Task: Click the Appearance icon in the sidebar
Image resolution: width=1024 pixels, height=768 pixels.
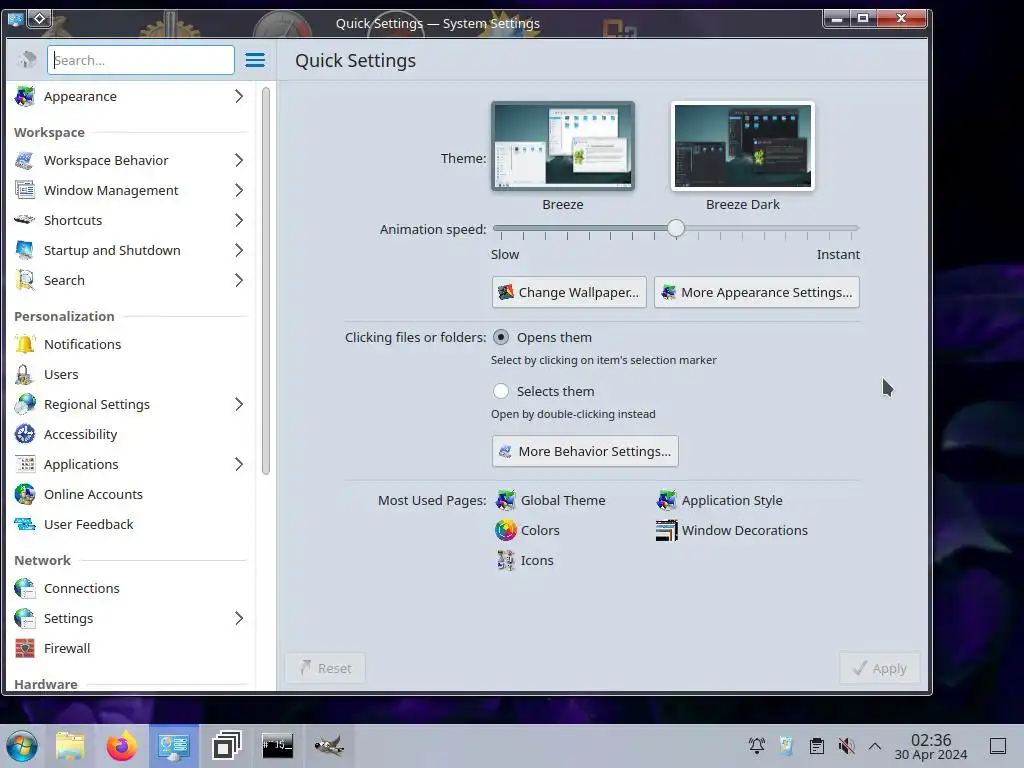Action: tap(25, 96)
